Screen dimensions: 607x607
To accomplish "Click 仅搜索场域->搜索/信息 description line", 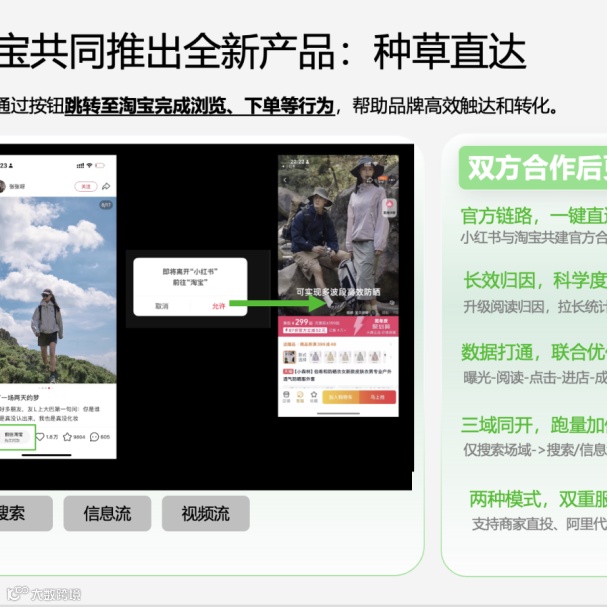I will [535, 449].
